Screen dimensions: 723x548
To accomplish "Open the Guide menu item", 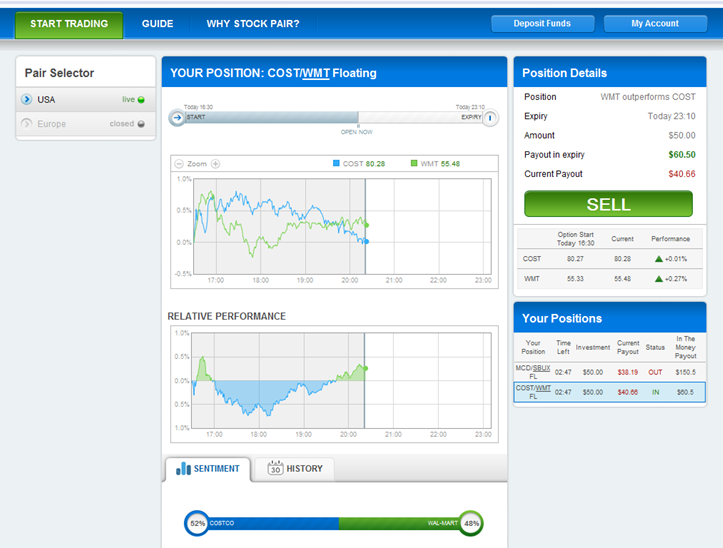I will click(158, 24).
